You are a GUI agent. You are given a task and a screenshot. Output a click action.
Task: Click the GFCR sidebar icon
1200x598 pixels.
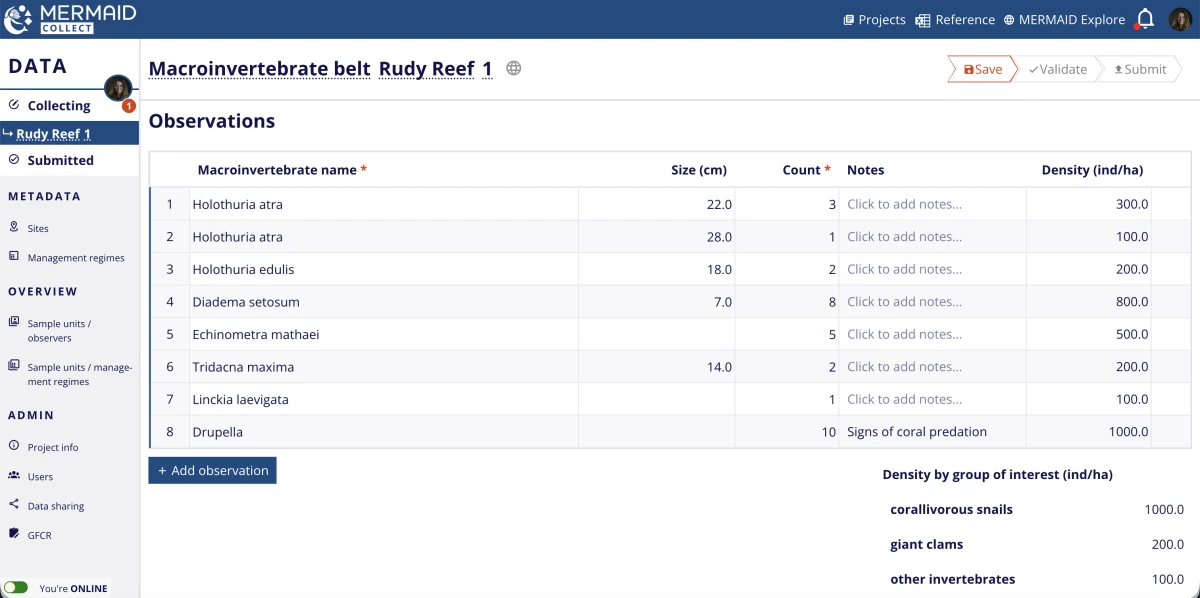tap(14, 534)
